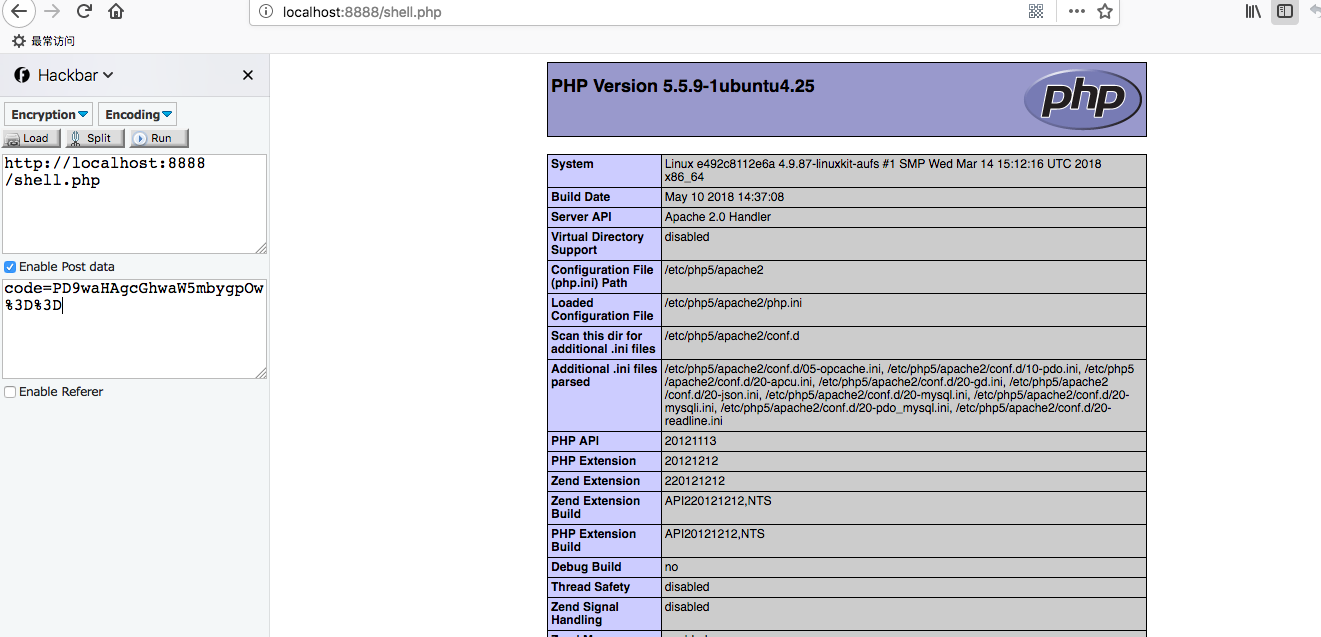Select the Zend Extension value 220121212
Image resolution: width=1321 pixels, height=637 pixels.
(694, 481)
